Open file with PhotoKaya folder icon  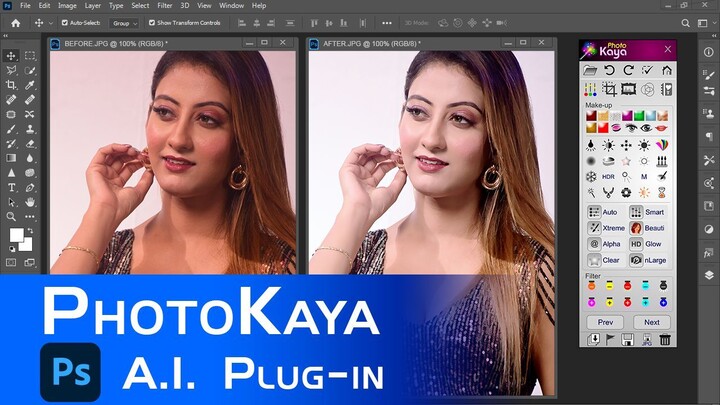point(590,70)
